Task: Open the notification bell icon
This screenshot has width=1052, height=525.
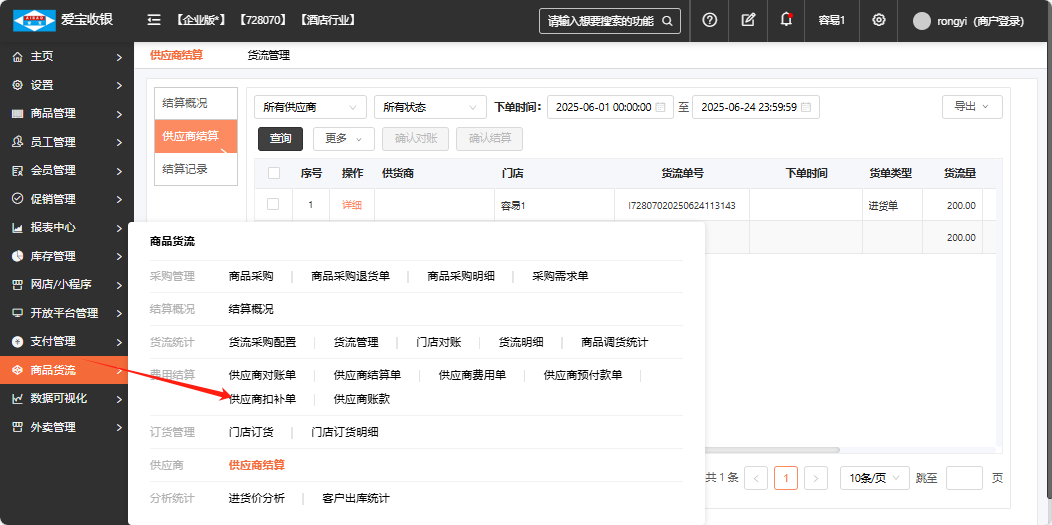Action: [786, 20]
